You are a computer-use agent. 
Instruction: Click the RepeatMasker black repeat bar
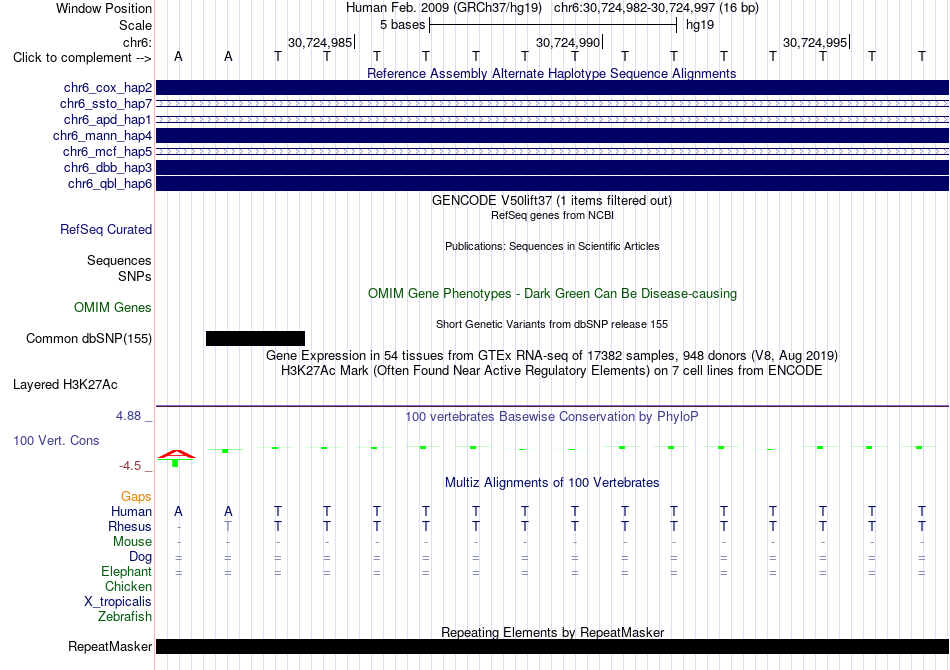[552, 646]
